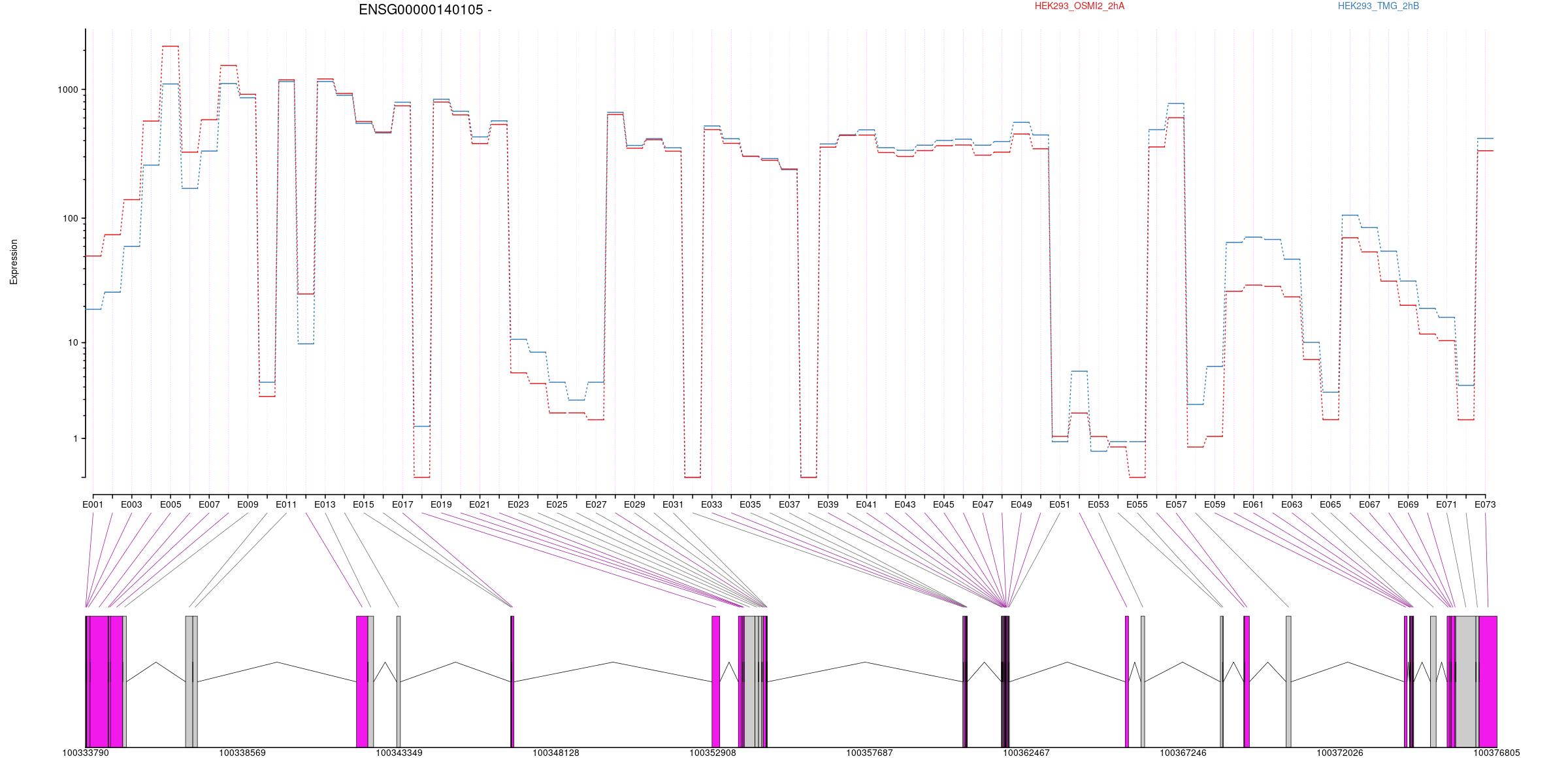This screenshot has height=784, width=1568.
Task: Click exon bin label E069
Action: pos(1408,504)
